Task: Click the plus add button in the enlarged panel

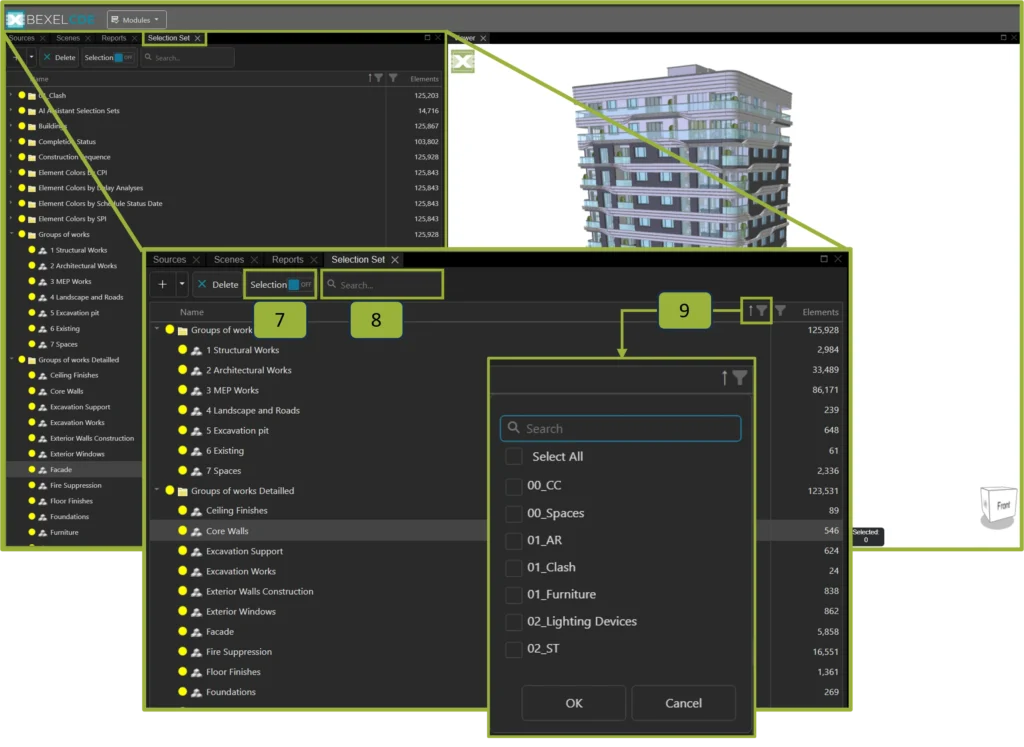Action: pyautogui.click(x=163, y=284)
